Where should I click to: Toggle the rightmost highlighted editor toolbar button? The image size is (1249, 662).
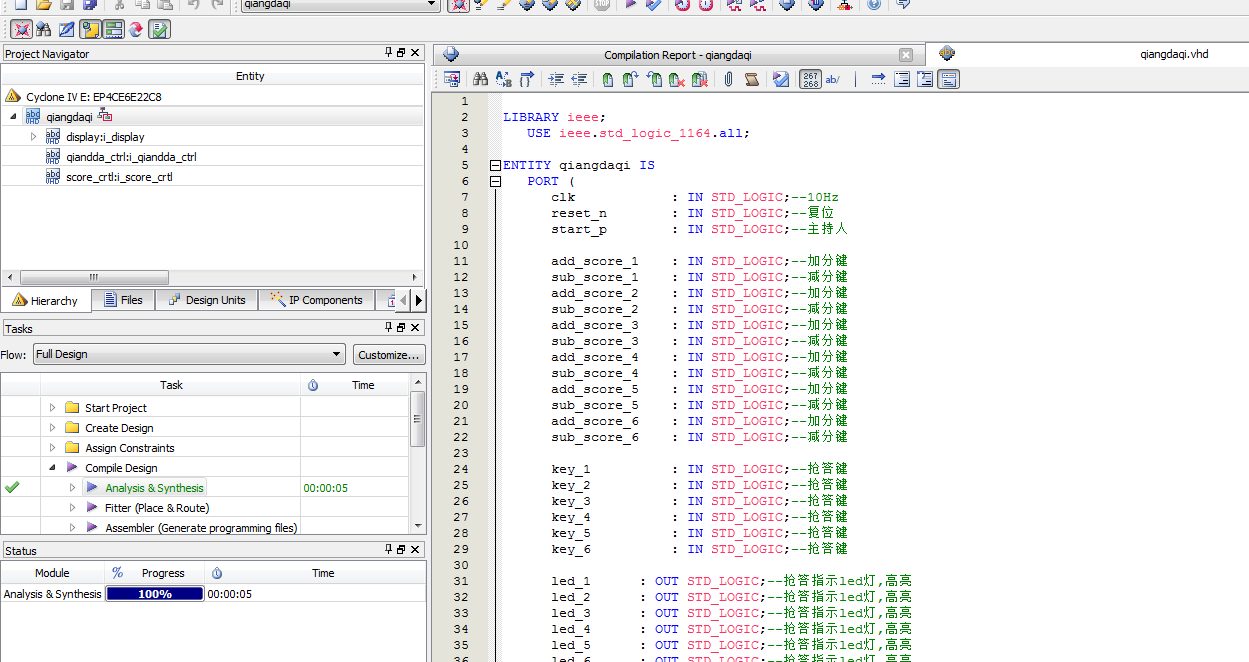[948, 79]
